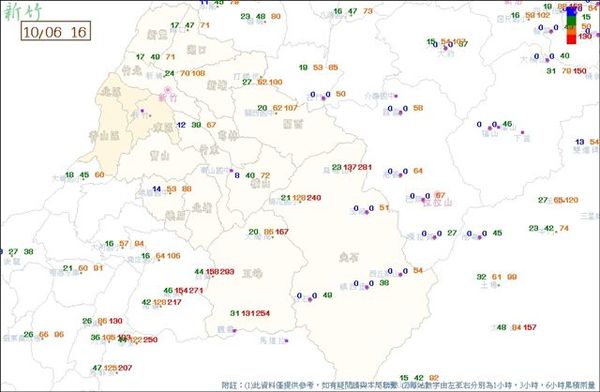Screen dimensions: 600x392
Task: Click the three-hour value "137"
Action: (x=350, y=167)
